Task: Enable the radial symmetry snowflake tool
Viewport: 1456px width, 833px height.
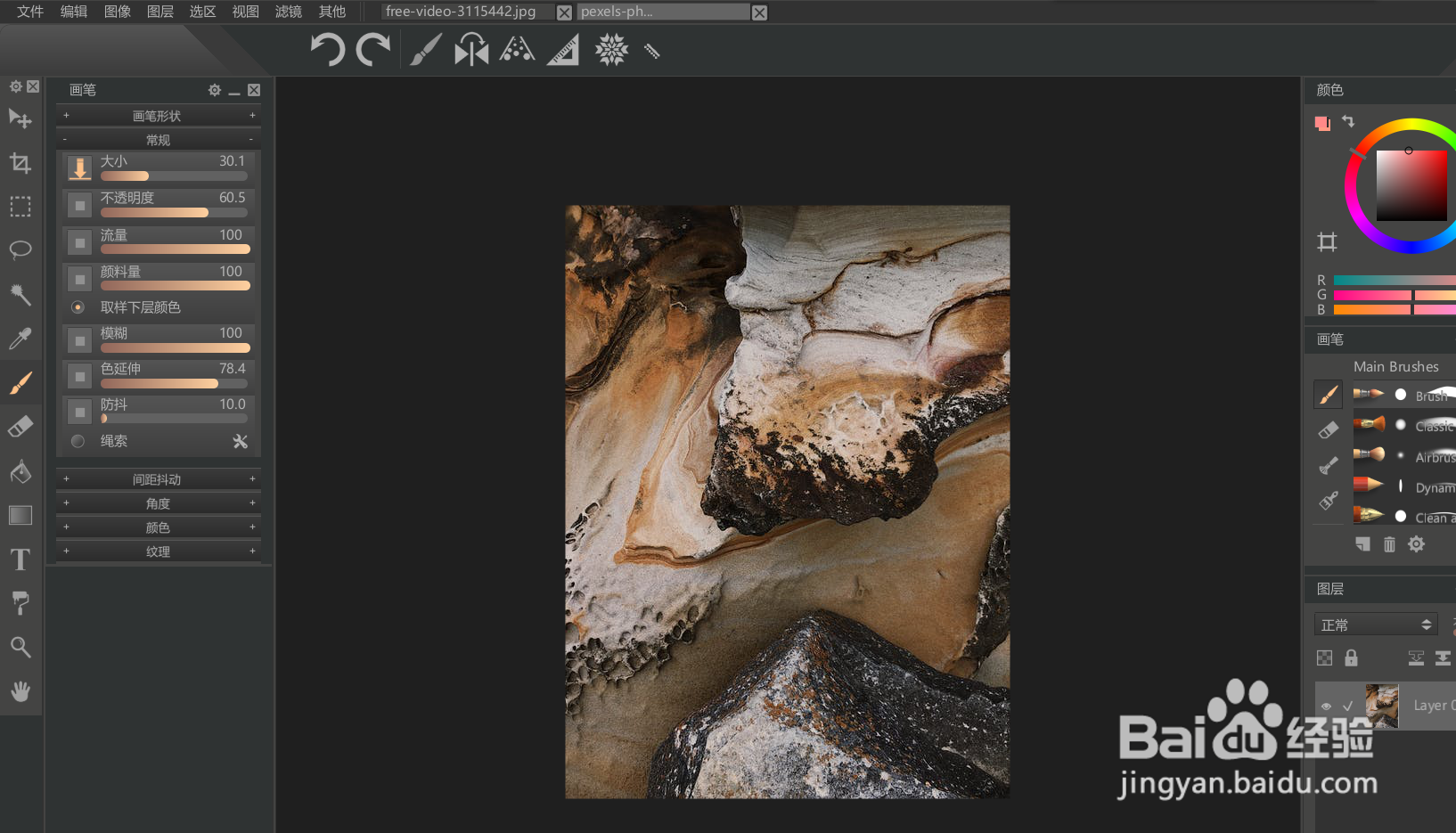Action: (612, 49)
